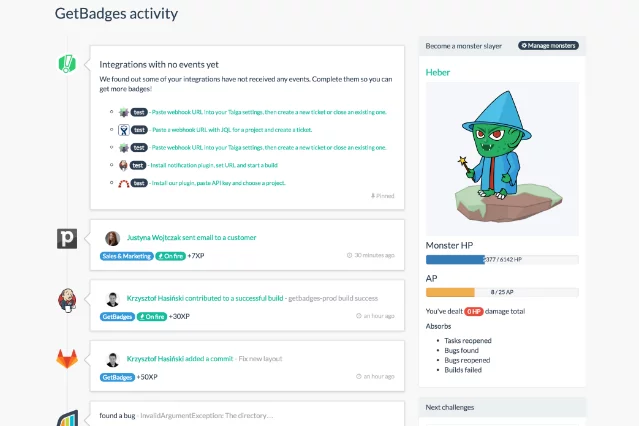Viewport: 639px width, 426px height.
Task: Click '30 minutes ago' timestamp
Action: [x=370, y=255]
